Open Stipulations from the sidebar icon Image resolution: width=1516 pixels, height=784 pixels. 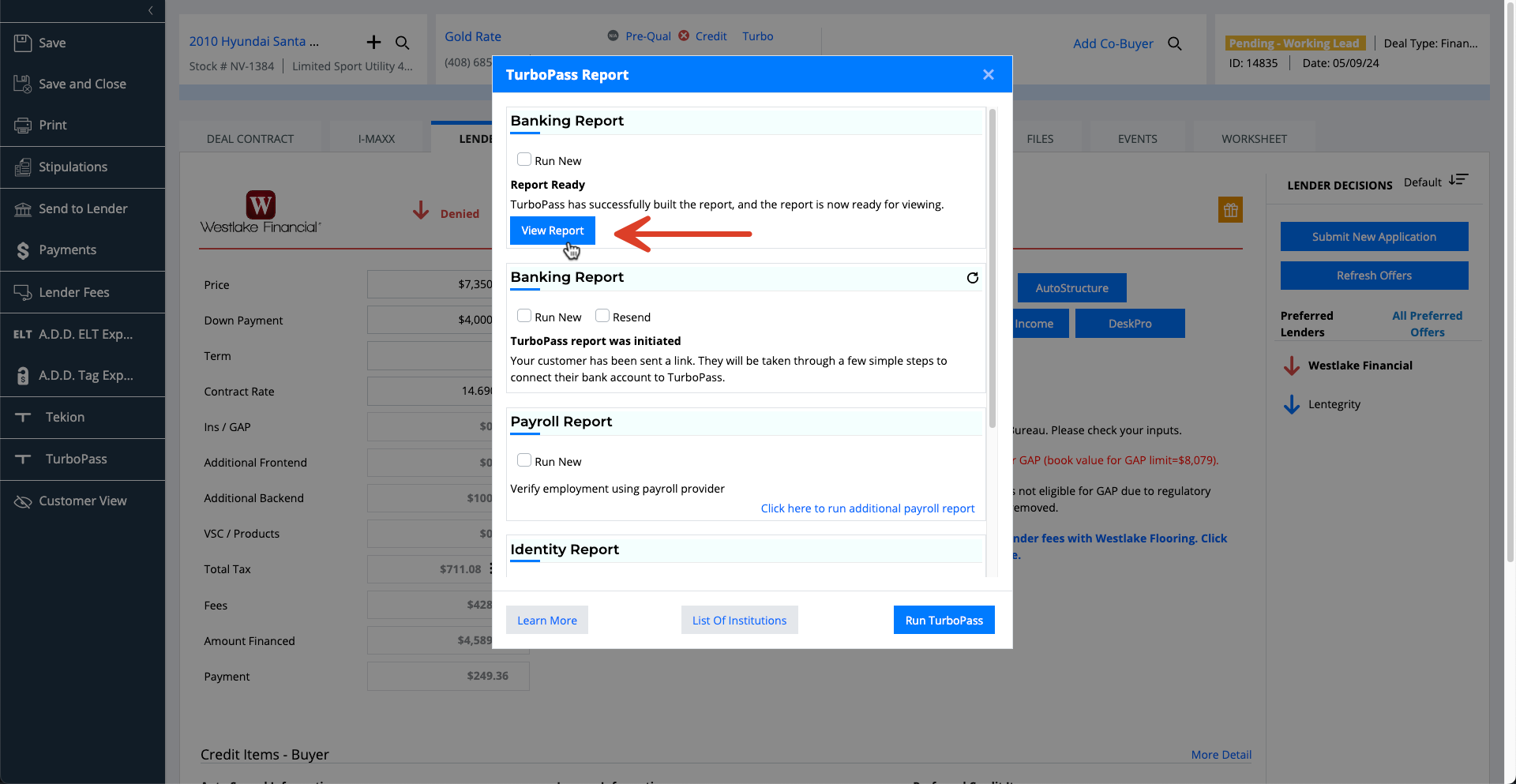23,167
